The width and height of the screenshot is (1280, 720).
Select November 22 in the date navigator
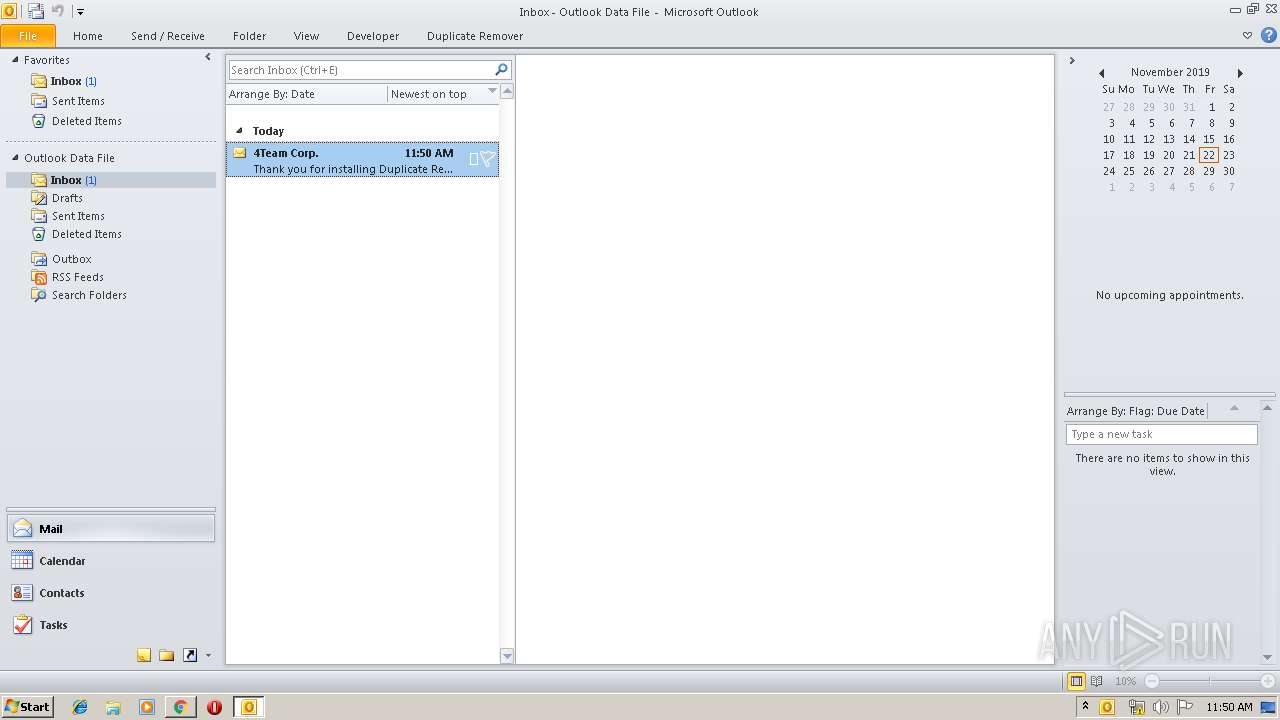click(x=1209, y=155)
